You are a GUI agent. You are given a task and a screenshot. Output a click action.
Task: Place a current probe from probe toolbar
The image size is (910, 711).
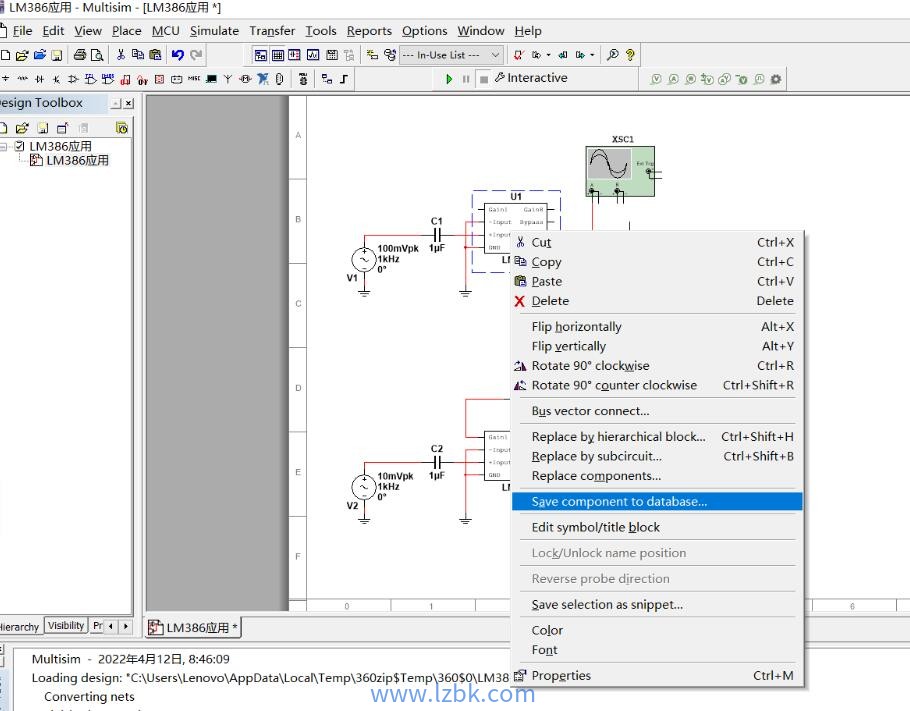[x=673, y=79]
